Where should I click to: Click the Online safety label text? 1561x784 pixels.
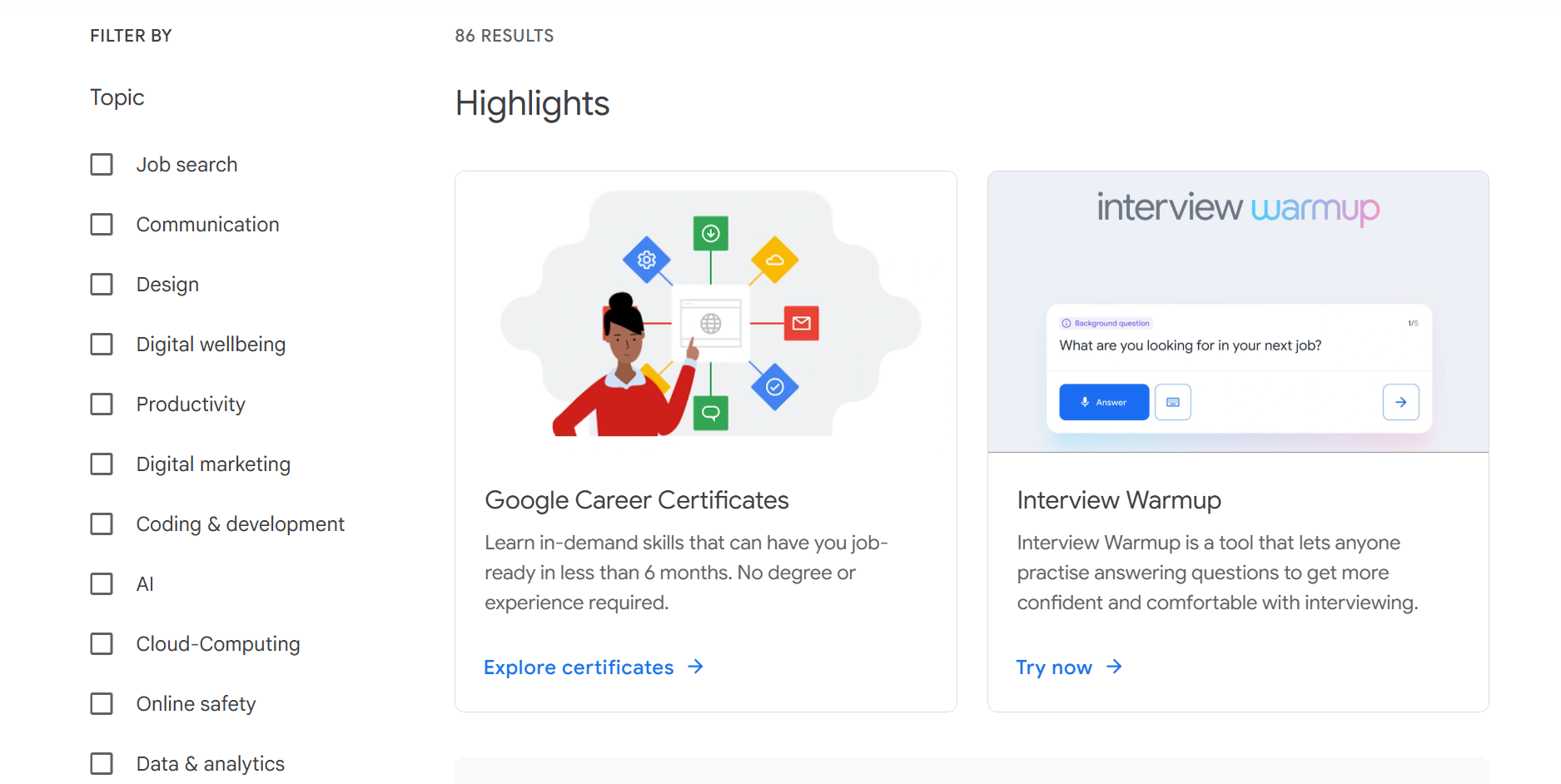[196, 704]
